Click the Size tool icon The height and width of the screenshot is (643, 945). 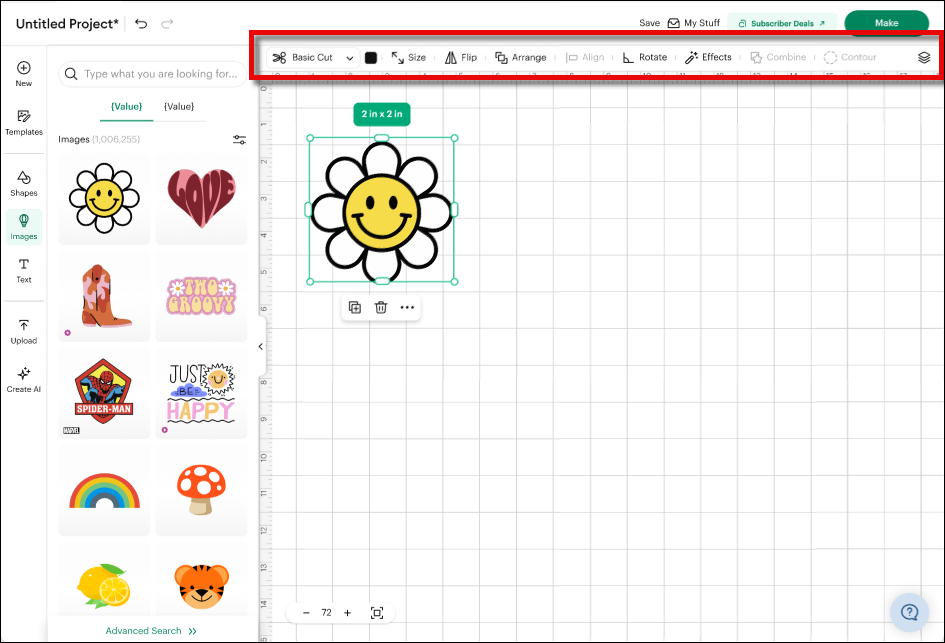click(x=408, y=57)
